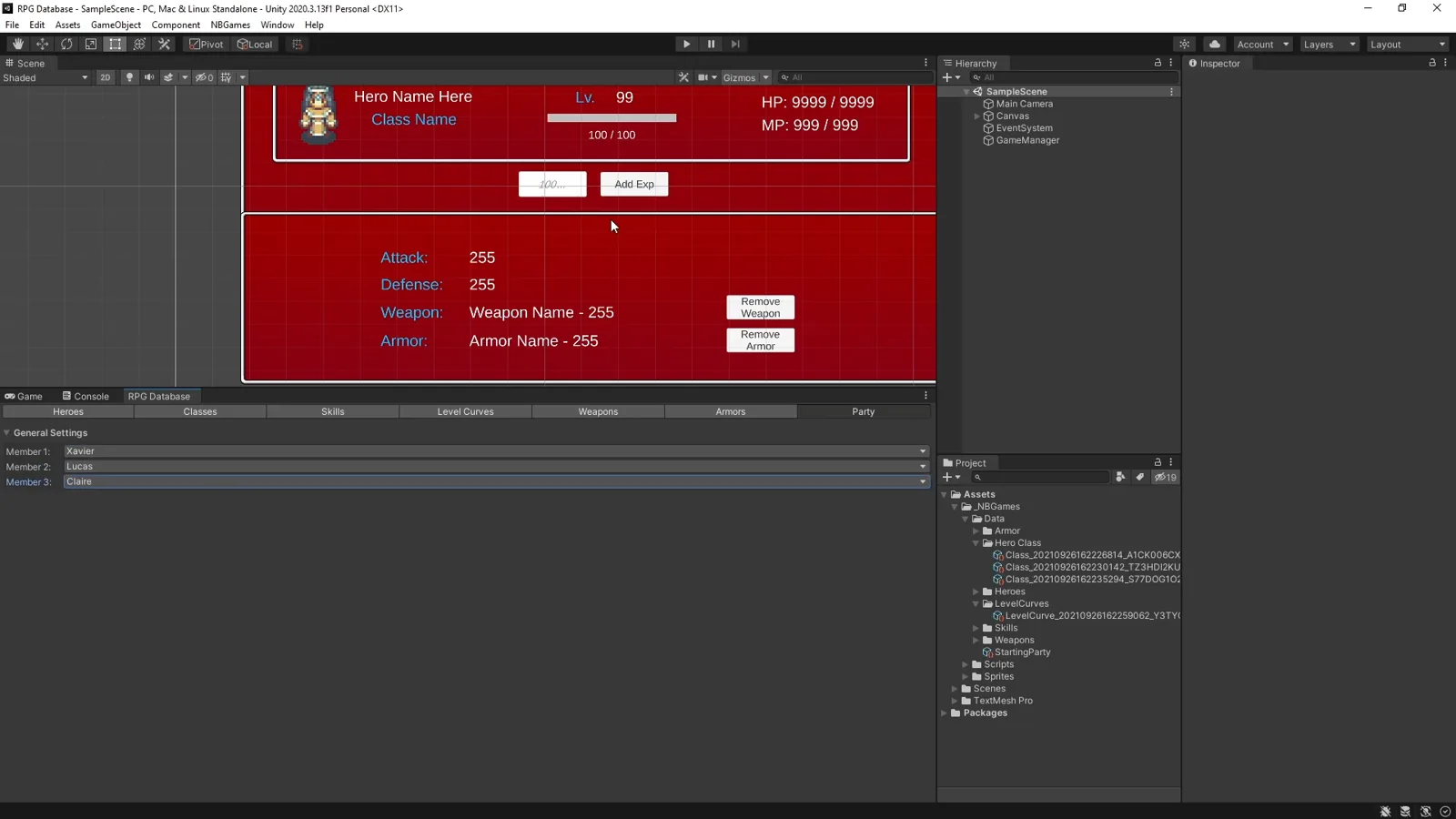This screenshot has width=1456, height=819.
Task: Toggle scene audio speaker
Action: click(x=149, y=77)
